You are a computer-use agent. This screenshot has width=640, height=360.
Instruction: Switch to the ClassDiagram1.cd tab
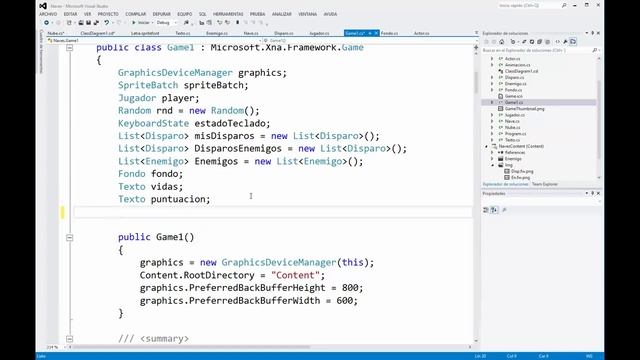(x=98, y=33)
